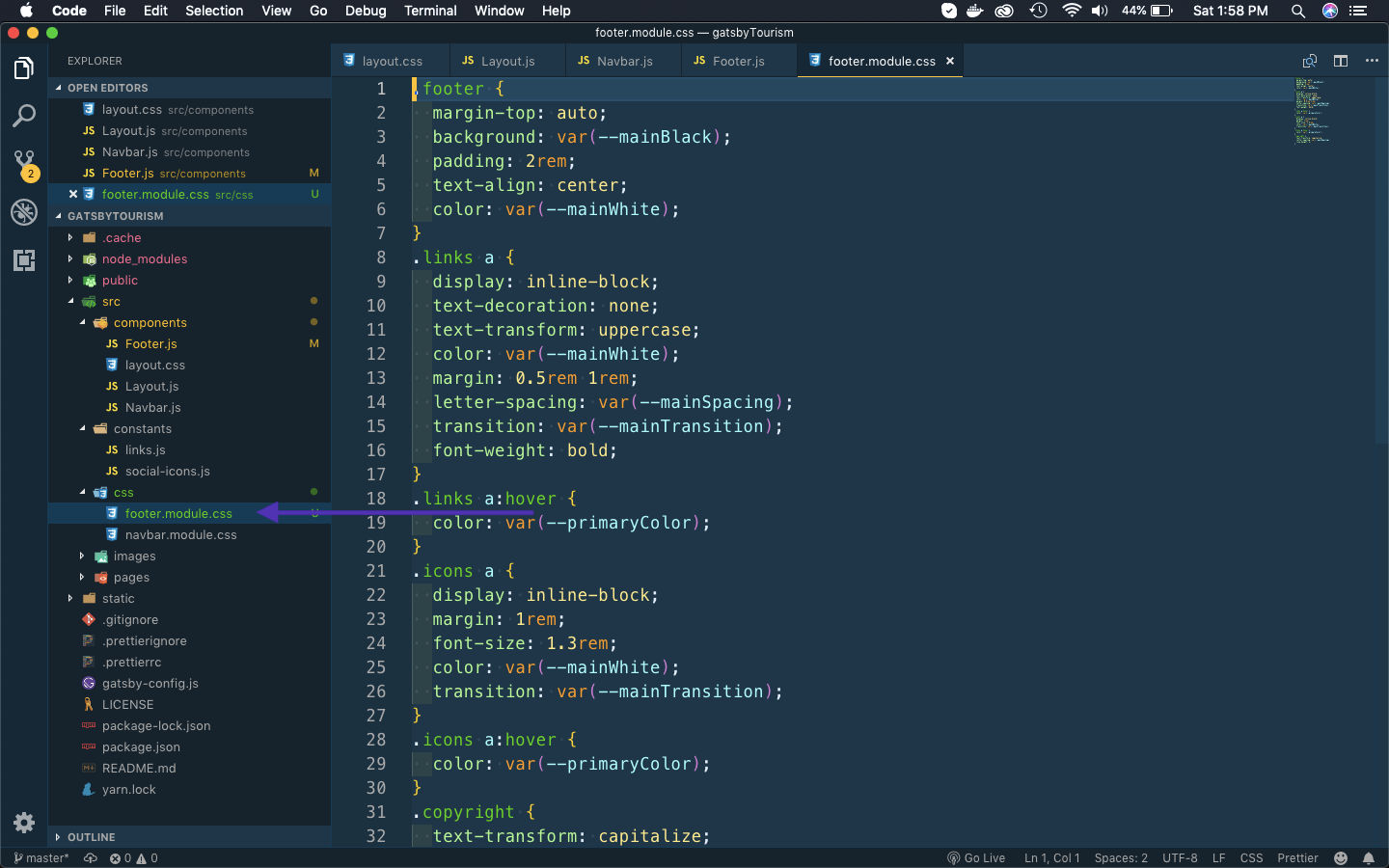Expand the images folder

click(189, 556)
